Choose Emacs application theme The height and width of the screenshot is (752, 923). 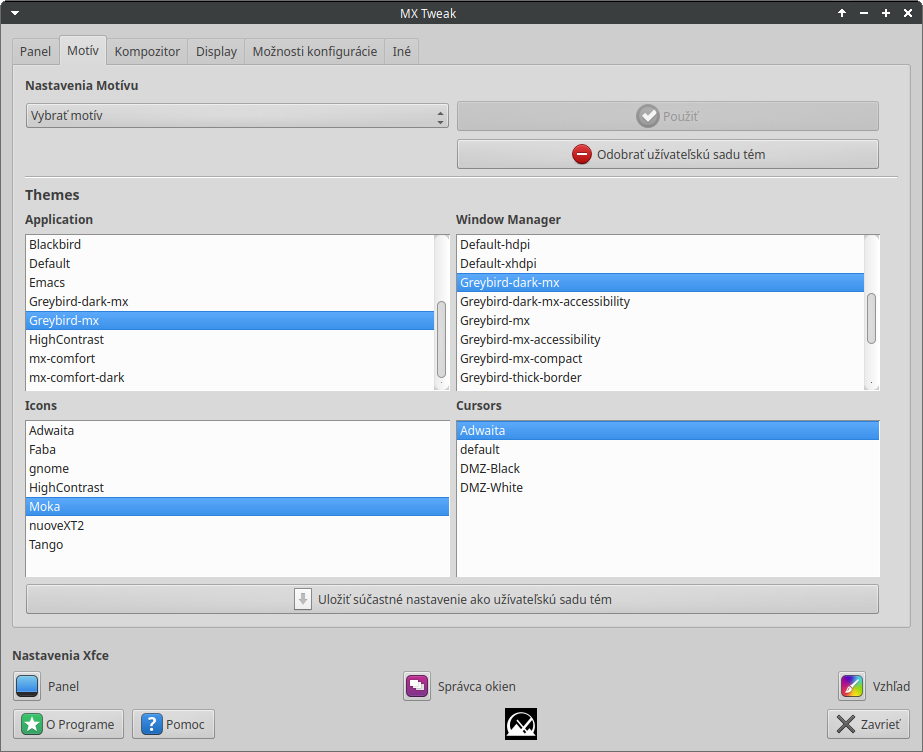coord(230,282)
